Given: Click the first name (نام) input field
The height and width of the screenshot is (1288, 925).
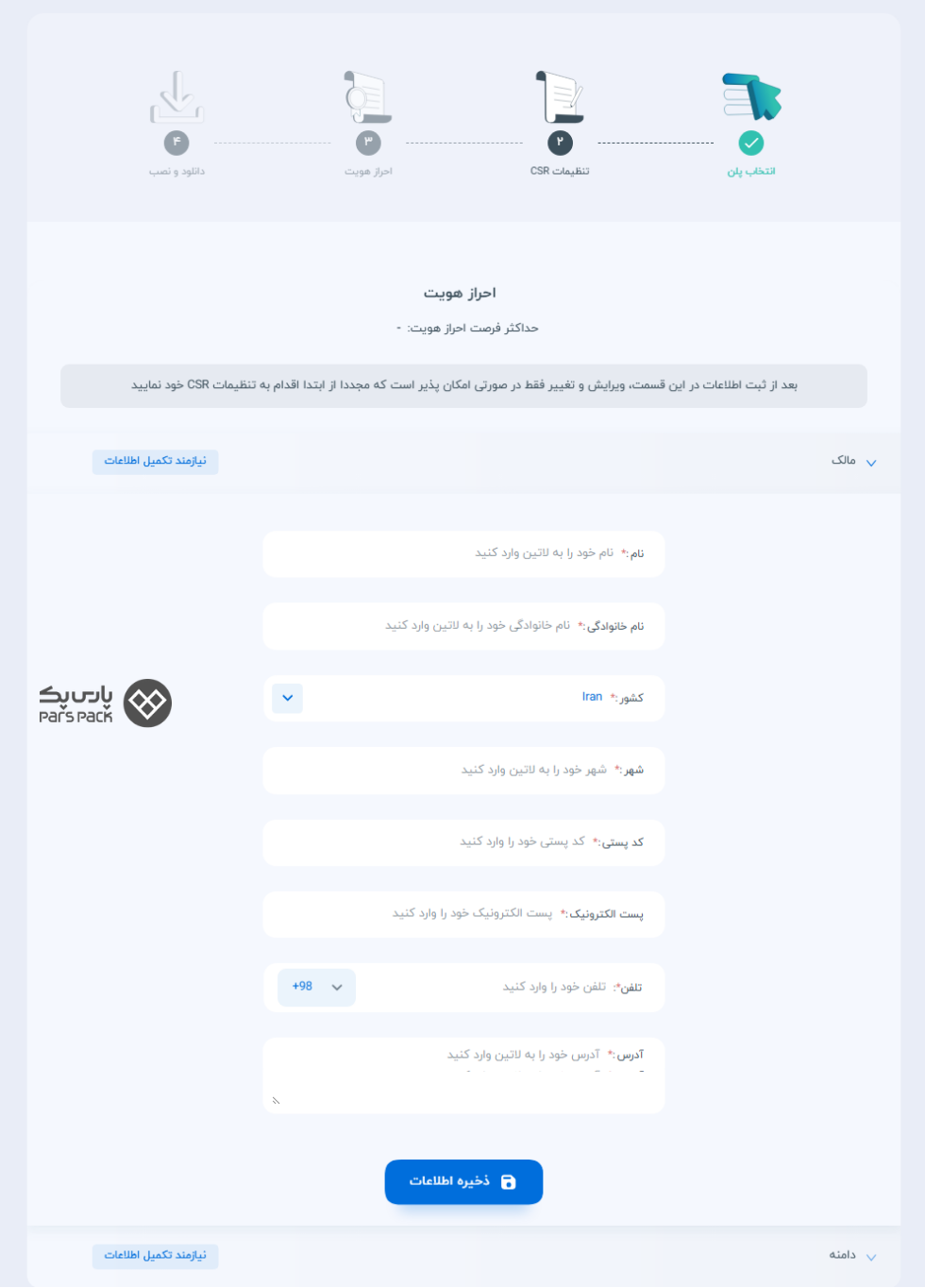Looking at the screenshot, I should [463, 553].
